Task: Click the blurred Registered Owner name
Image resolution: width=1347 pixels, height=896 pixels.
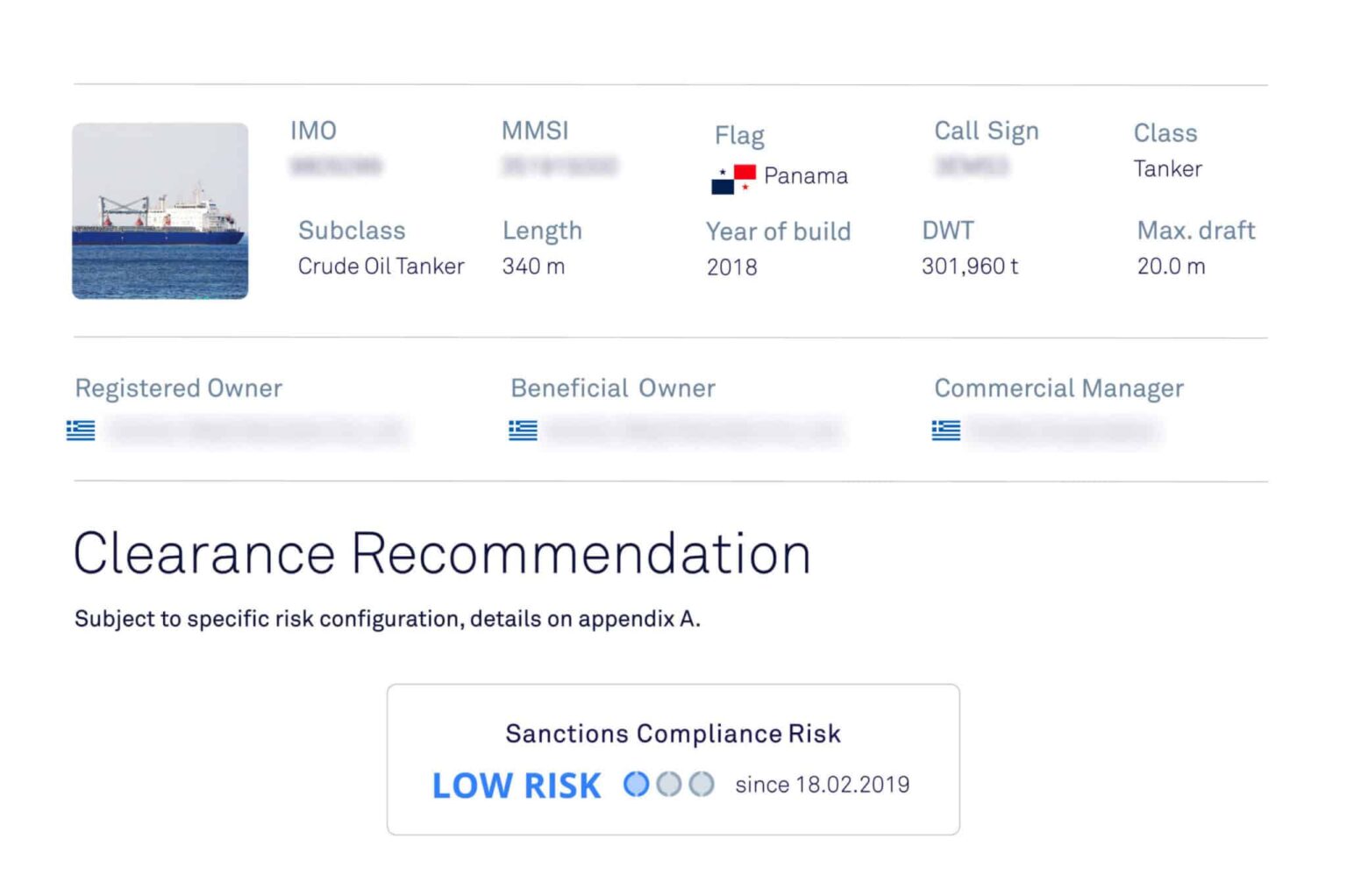Action: click(x=256, y=430)
